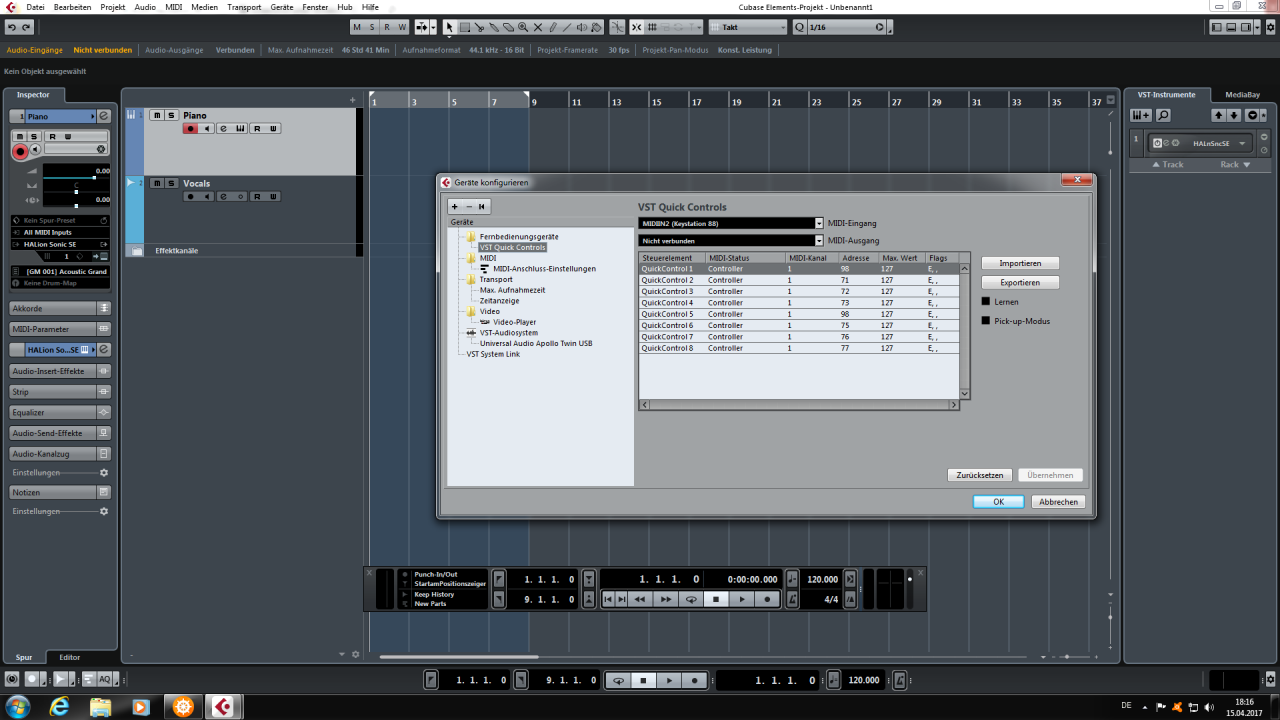Toggle record enable on Piano track
Viewport: 1280px width, 720px height.
[190, 129]
